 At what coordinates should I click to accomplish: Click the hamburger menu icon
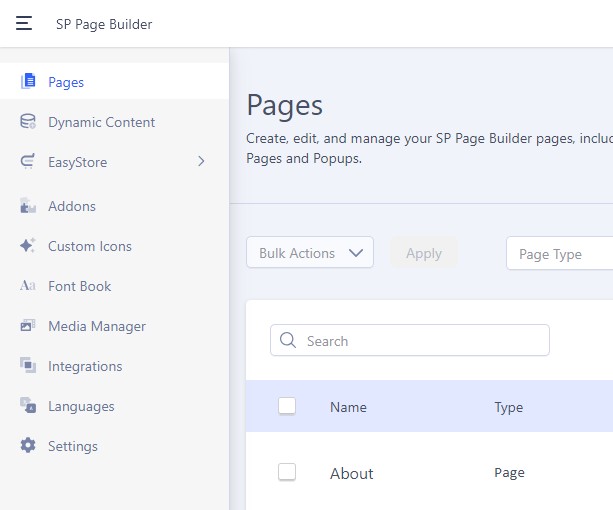pos(24,23)
